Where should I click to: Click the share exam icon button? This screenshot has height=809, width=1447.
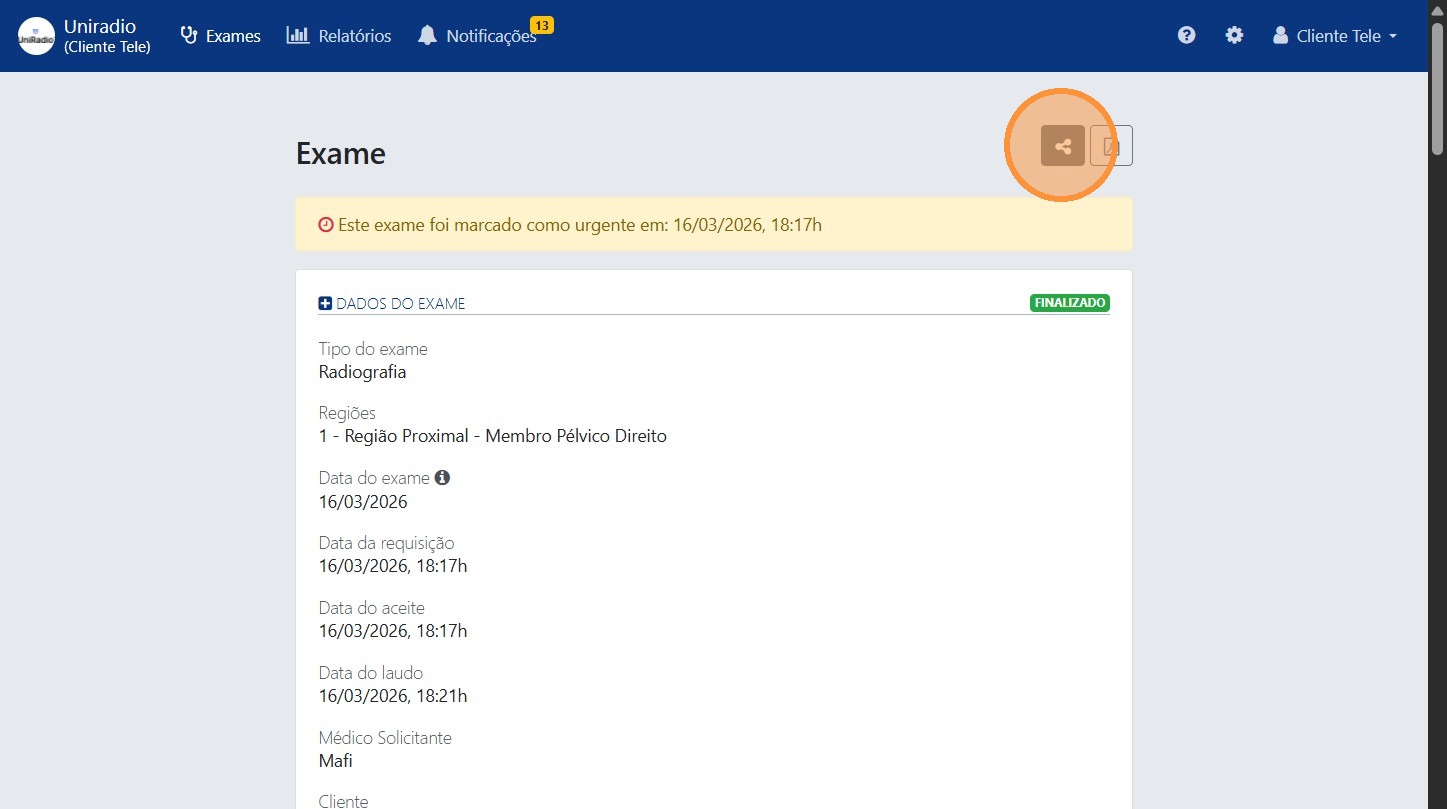pyautogui.click(x=1062, y=146)
